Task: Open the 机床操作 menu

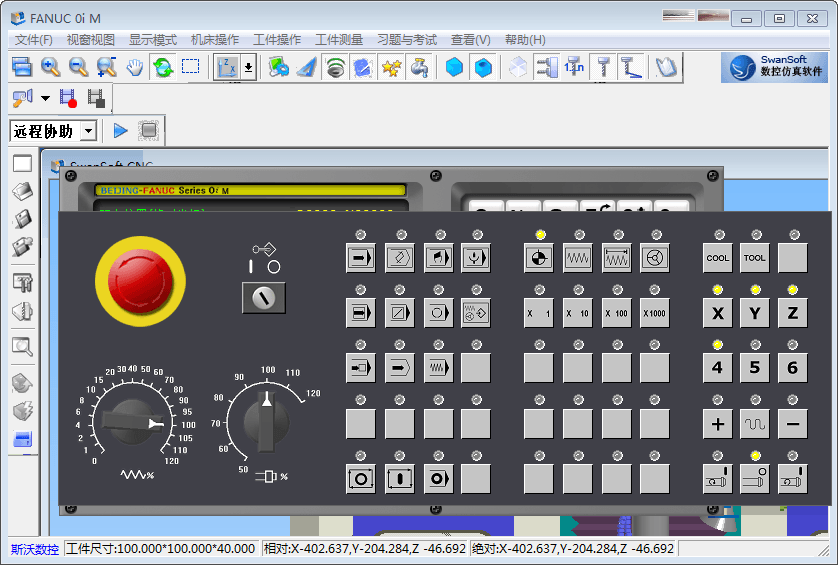Action: [x=215, y=40]
